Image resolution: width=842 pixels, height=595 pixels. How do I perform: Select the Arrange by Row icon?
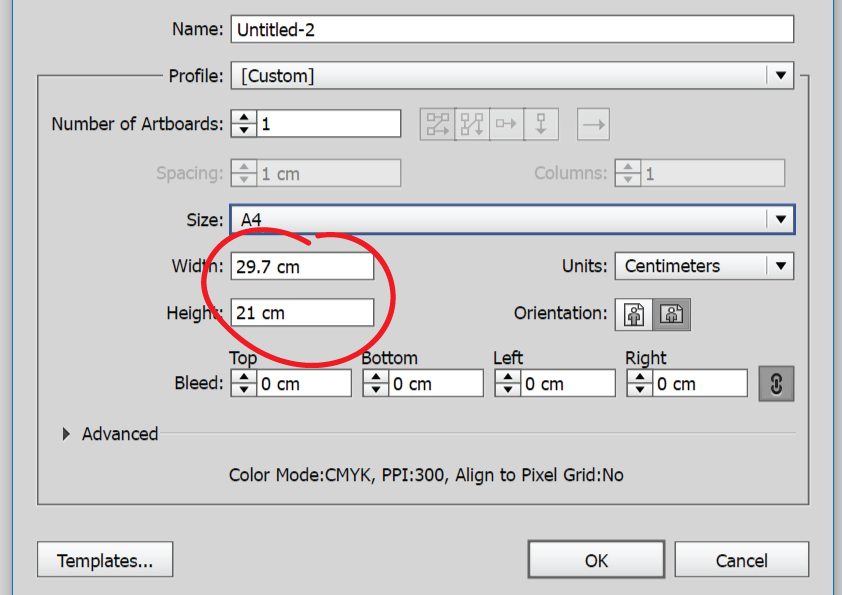pos(506,125)
